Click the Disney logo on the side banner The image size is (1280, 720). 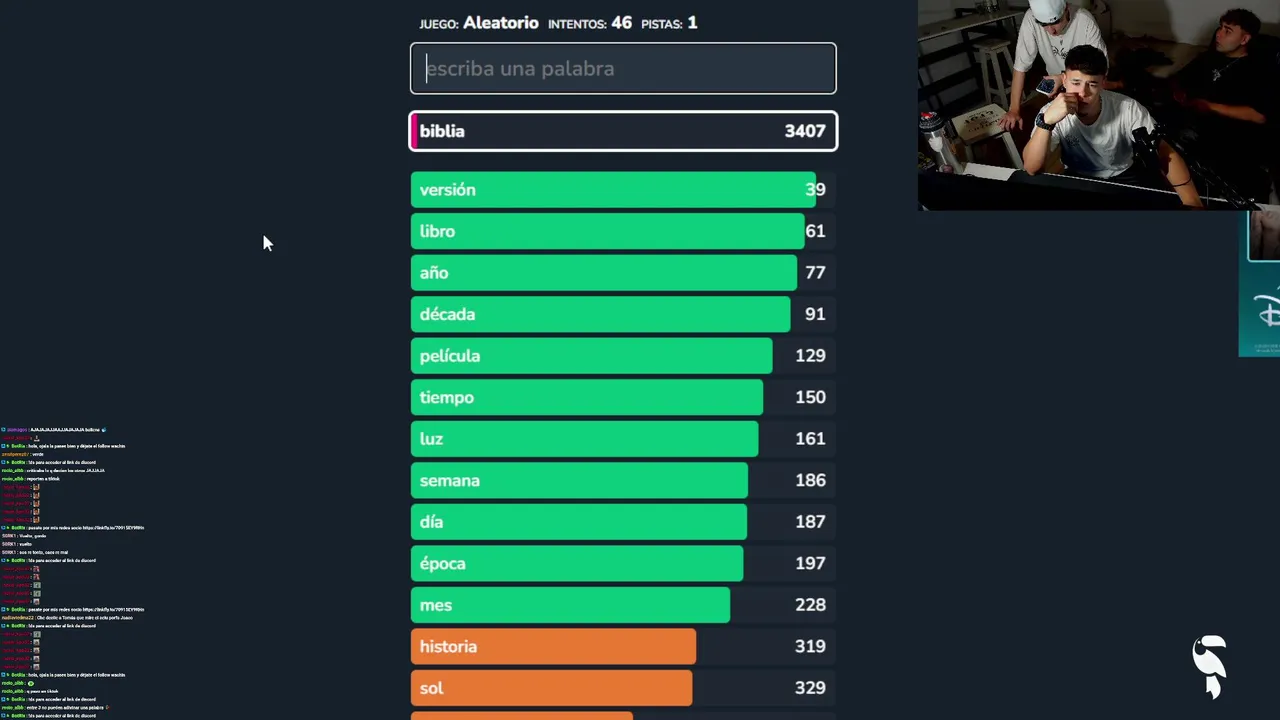(x=1268, y=312)
